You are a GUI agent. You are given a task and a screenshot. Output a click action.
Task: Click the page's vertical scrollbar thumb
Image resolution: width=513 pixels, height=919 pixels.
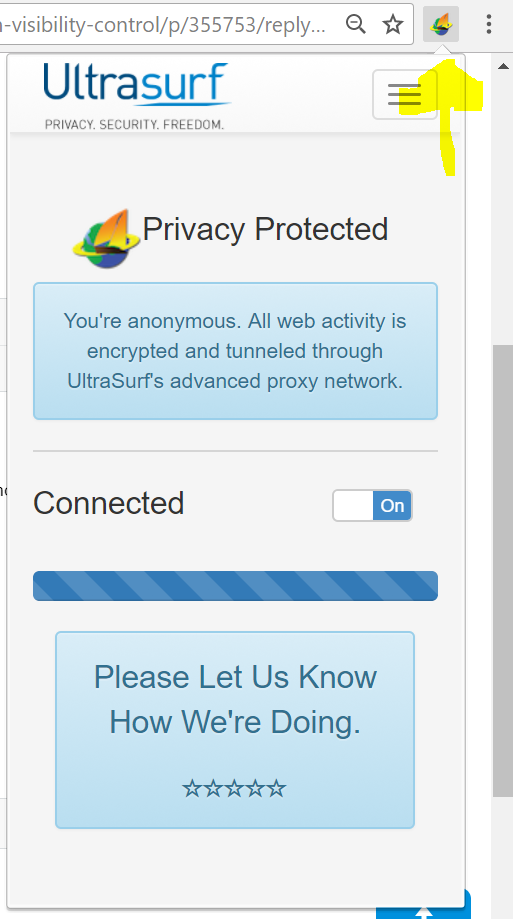pyautogui.click(x=503, y=571)
